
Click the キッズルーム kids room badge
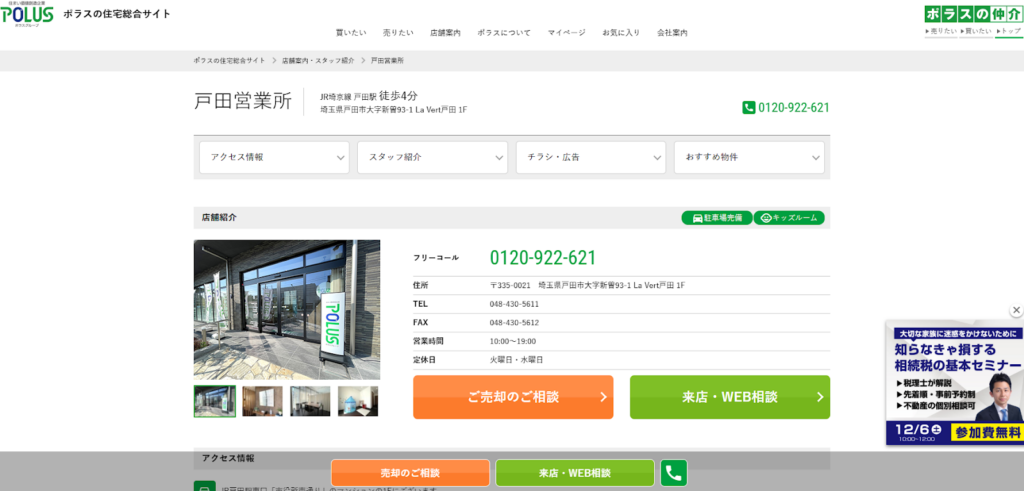click(x=789, y=218)
